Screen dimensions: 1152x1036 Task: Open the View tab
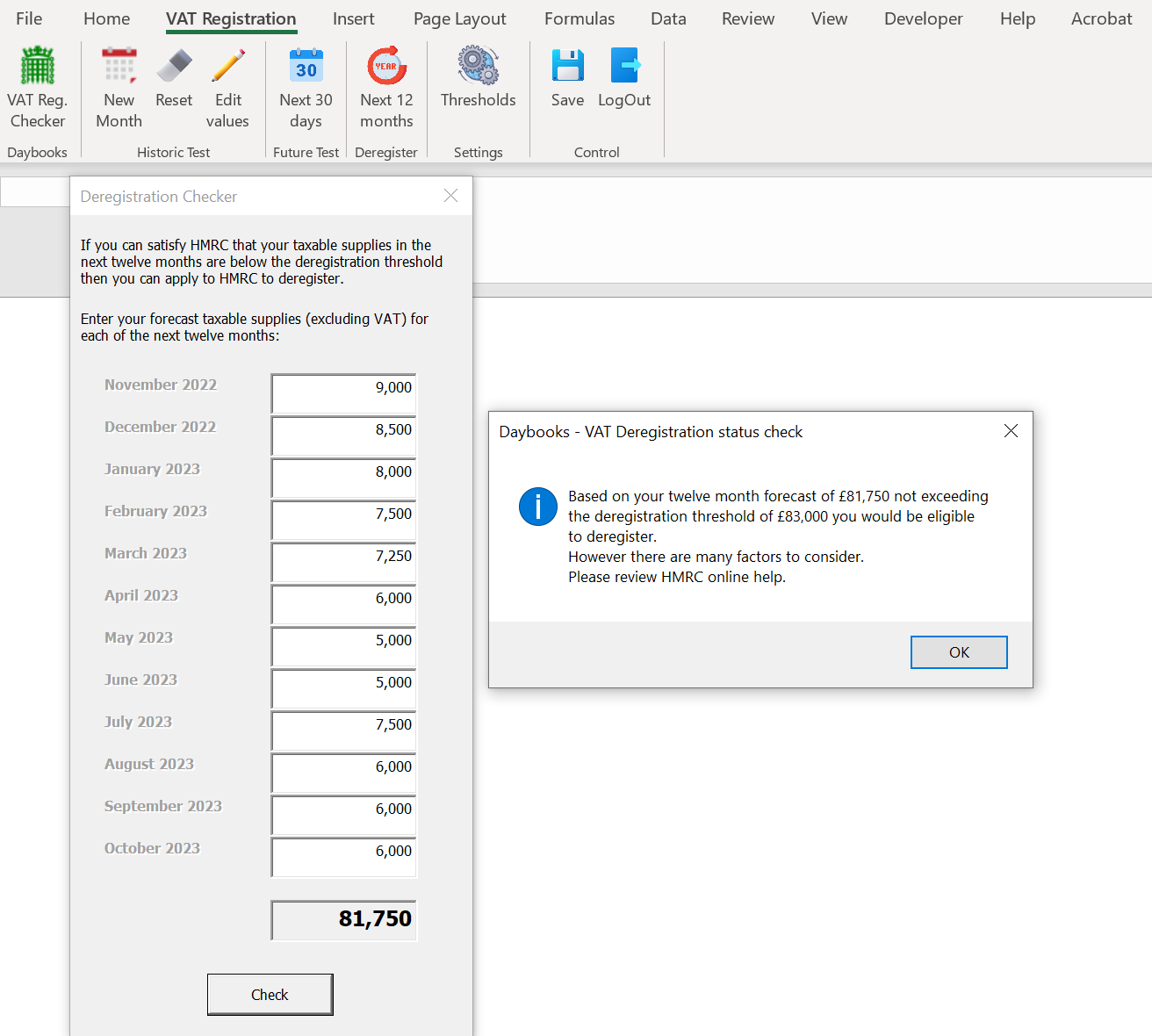click(829, 18)
